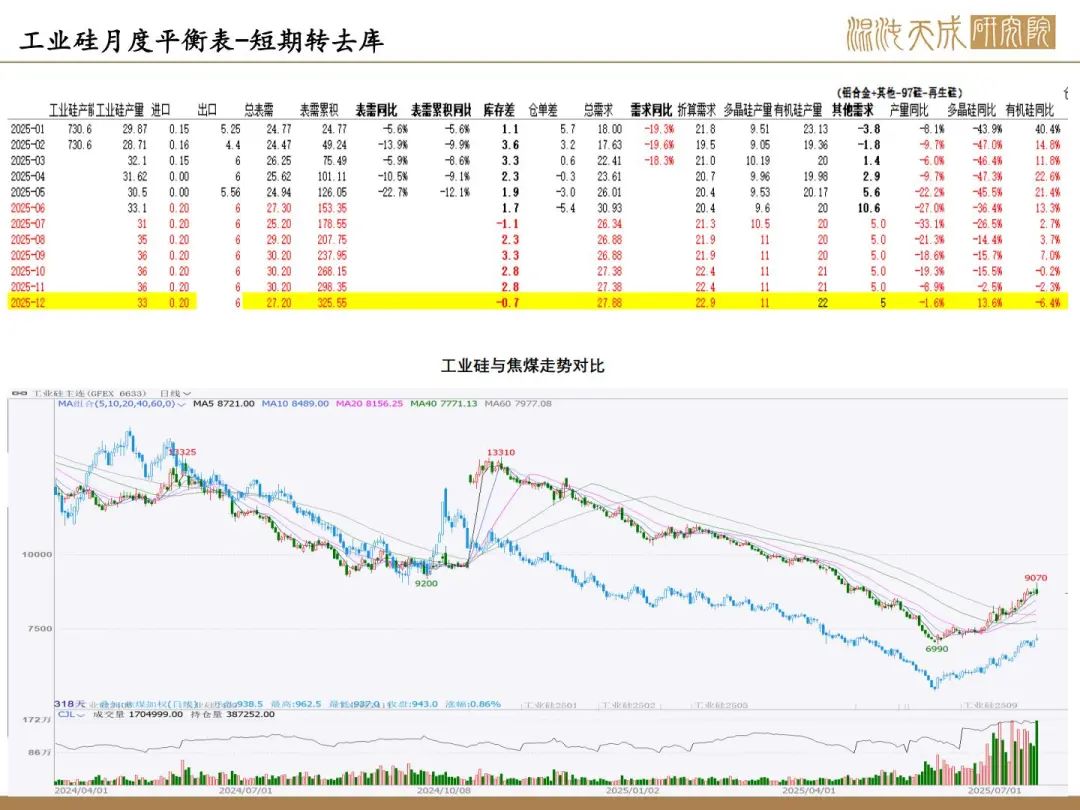Viewport: 1080px width, 810px height.
Task: Click the 有机硅产量 column header
Action: point(798,110)
